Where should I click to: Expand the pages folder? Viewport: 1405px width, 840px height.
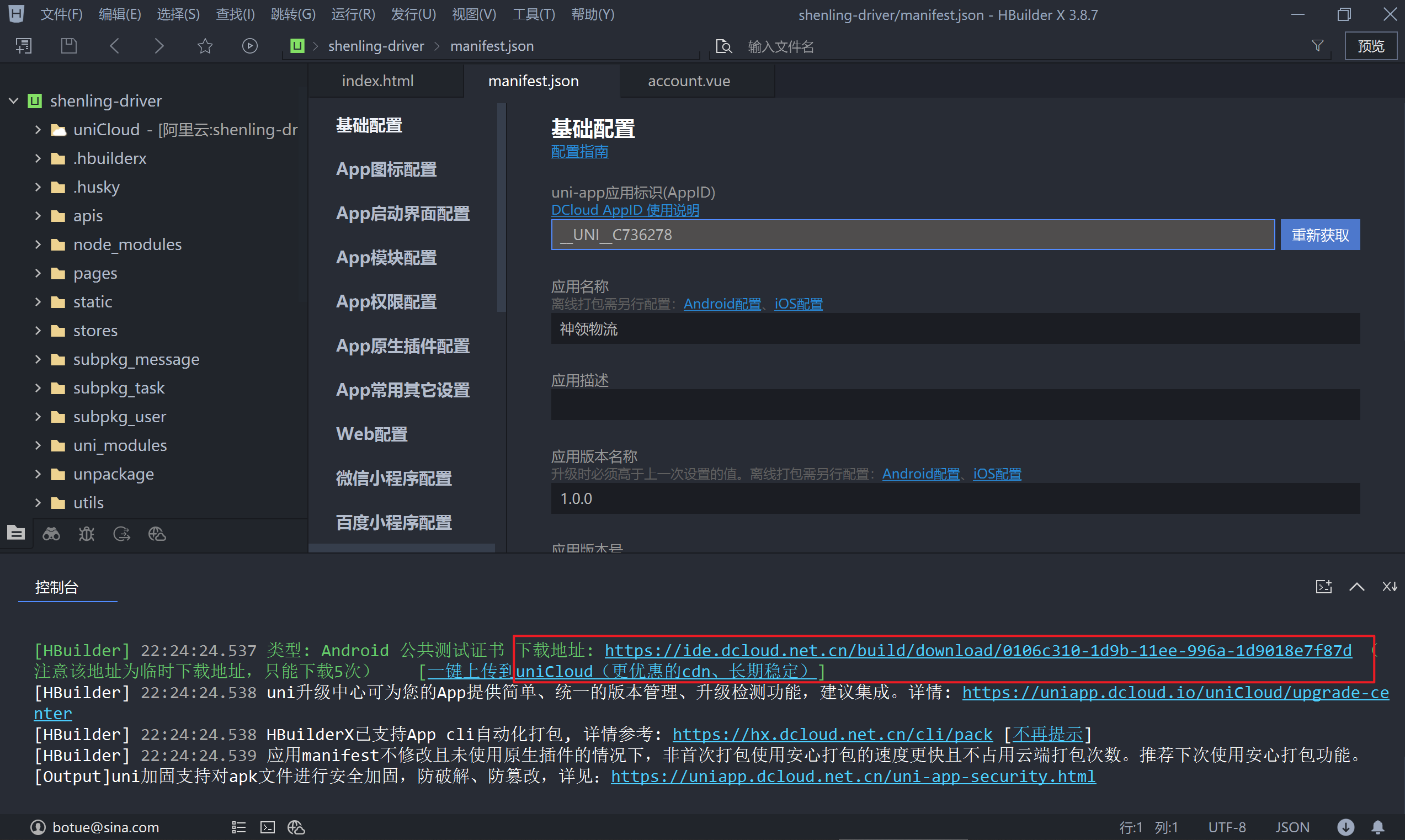click(38, 273)
